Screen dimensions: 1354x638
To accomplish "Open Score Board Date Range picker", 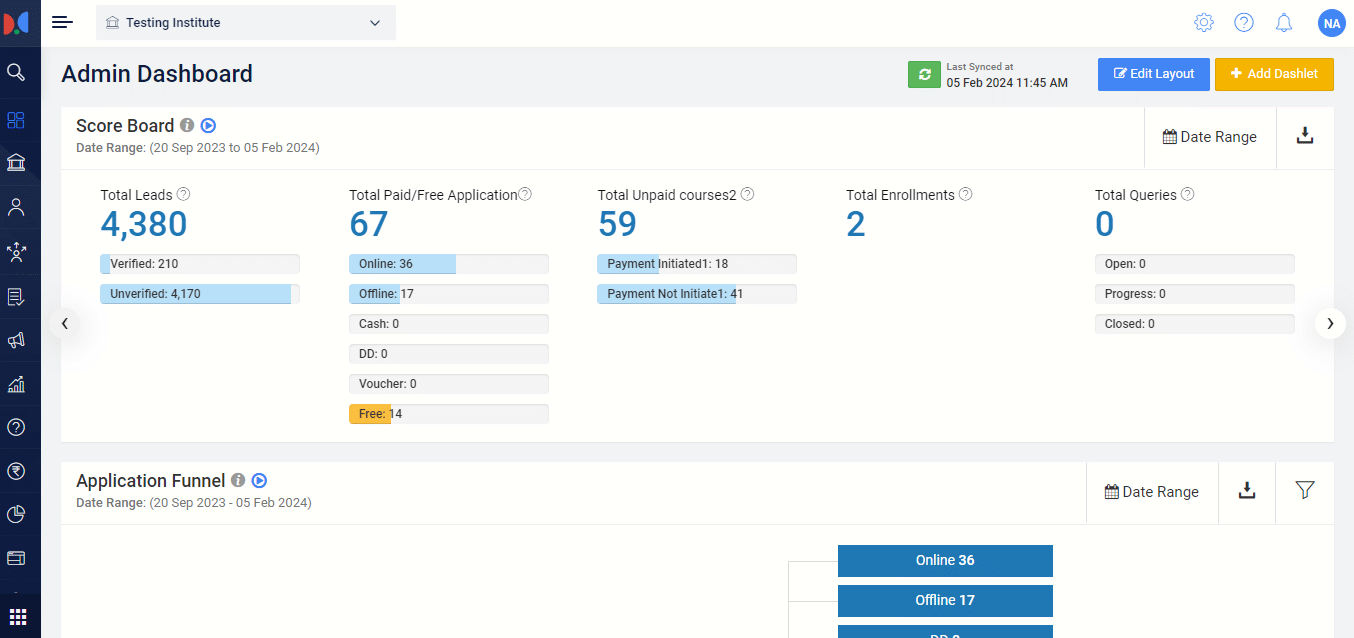I will (x=1209, y=137).
